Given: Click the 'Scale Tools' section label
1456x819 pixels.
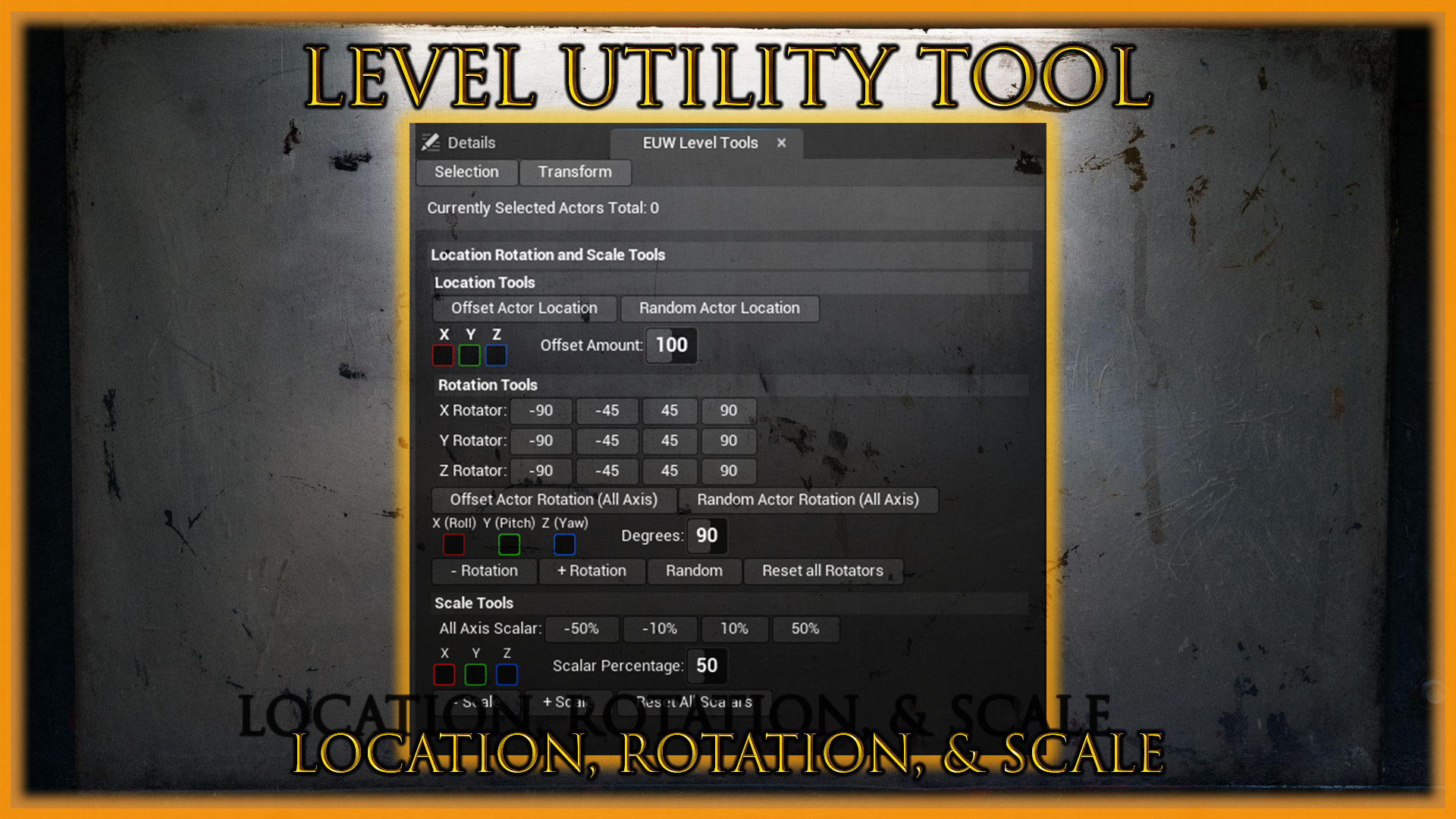Looking at the screenshot, I should 474,603.
